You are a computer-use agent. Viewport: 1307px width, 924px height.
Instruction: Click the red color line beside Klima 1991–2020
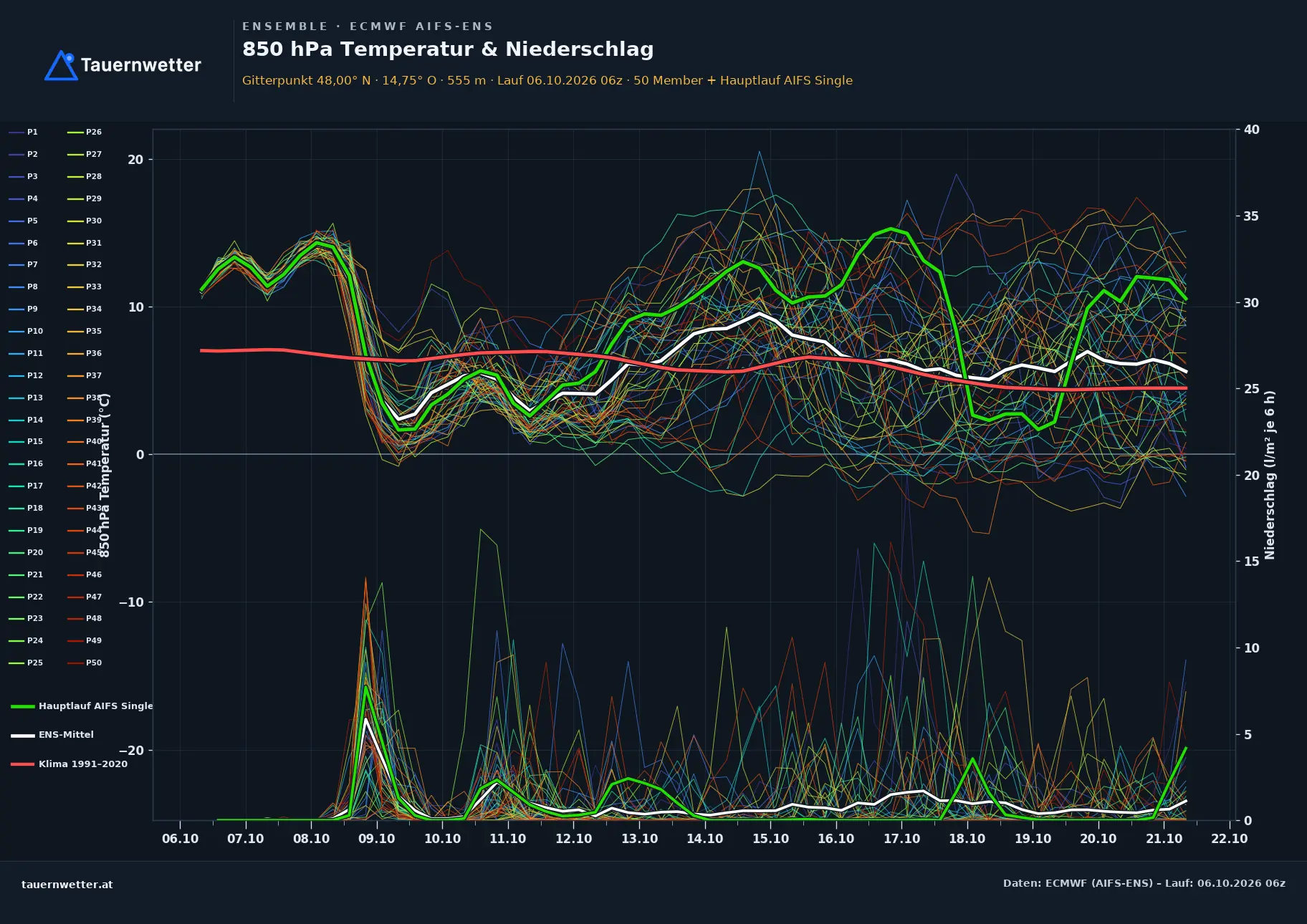(x=23, y=764)
